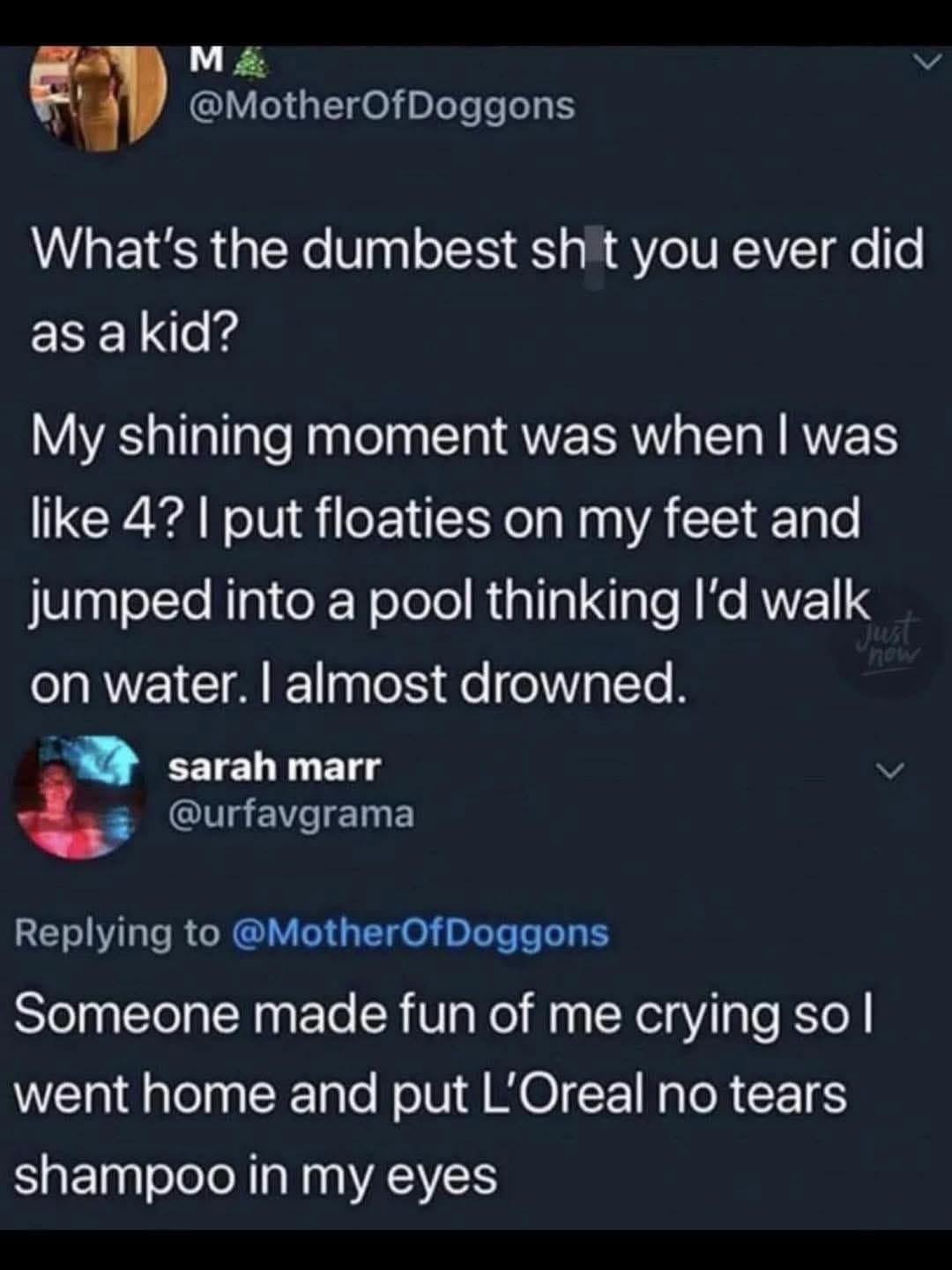Open the MotherOfDoggons profile picture
The width and height of the screenshot is (952, 1270).
point(100,95)
